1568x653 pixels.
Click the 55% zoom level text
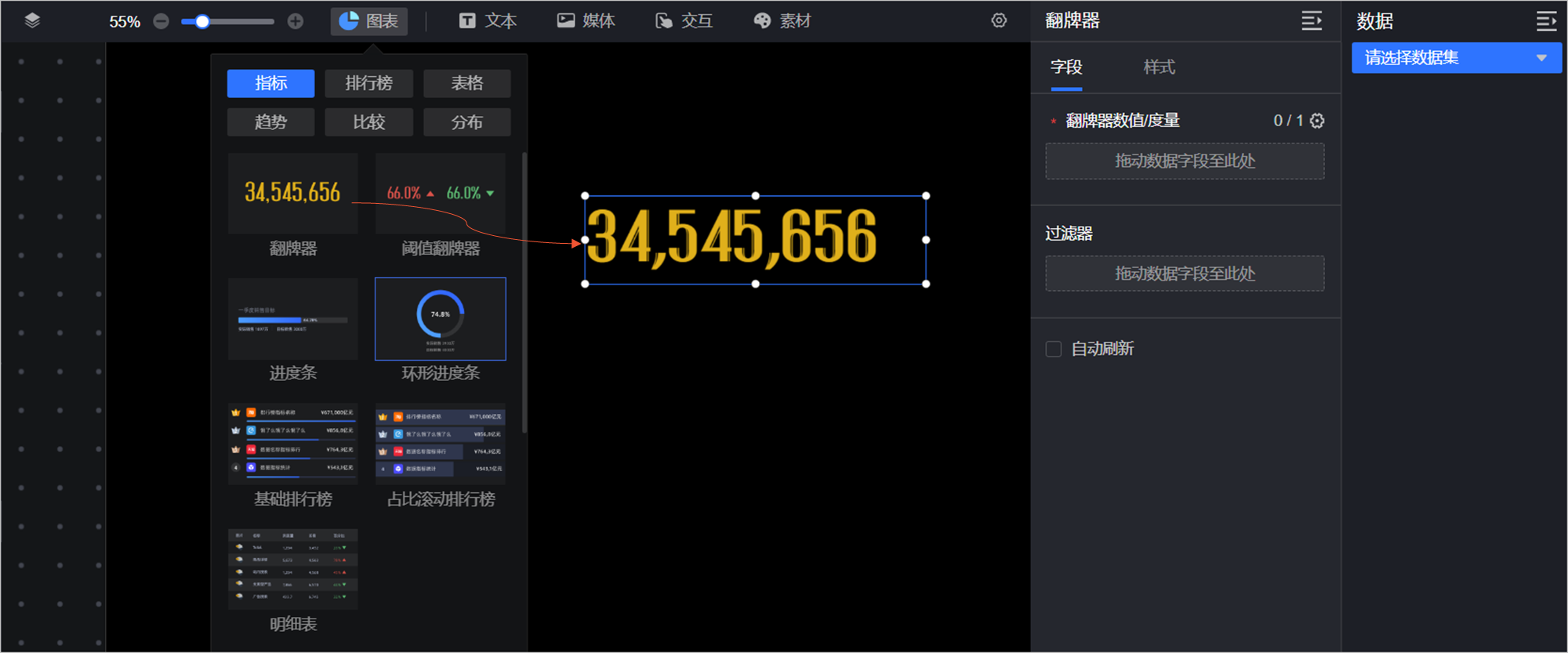point(125,21)
